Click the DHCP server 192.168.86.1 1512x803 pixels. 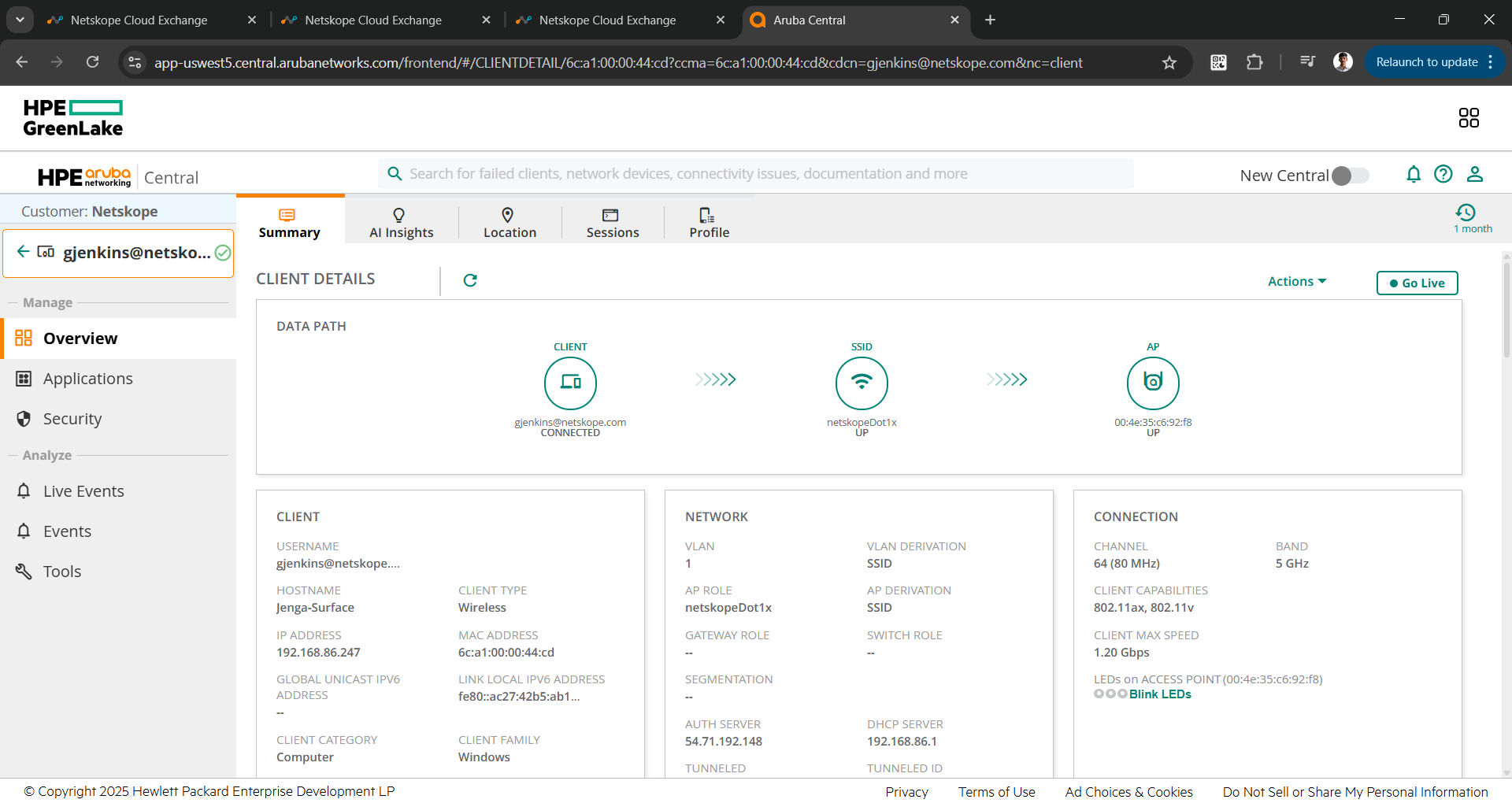(902, 742)
